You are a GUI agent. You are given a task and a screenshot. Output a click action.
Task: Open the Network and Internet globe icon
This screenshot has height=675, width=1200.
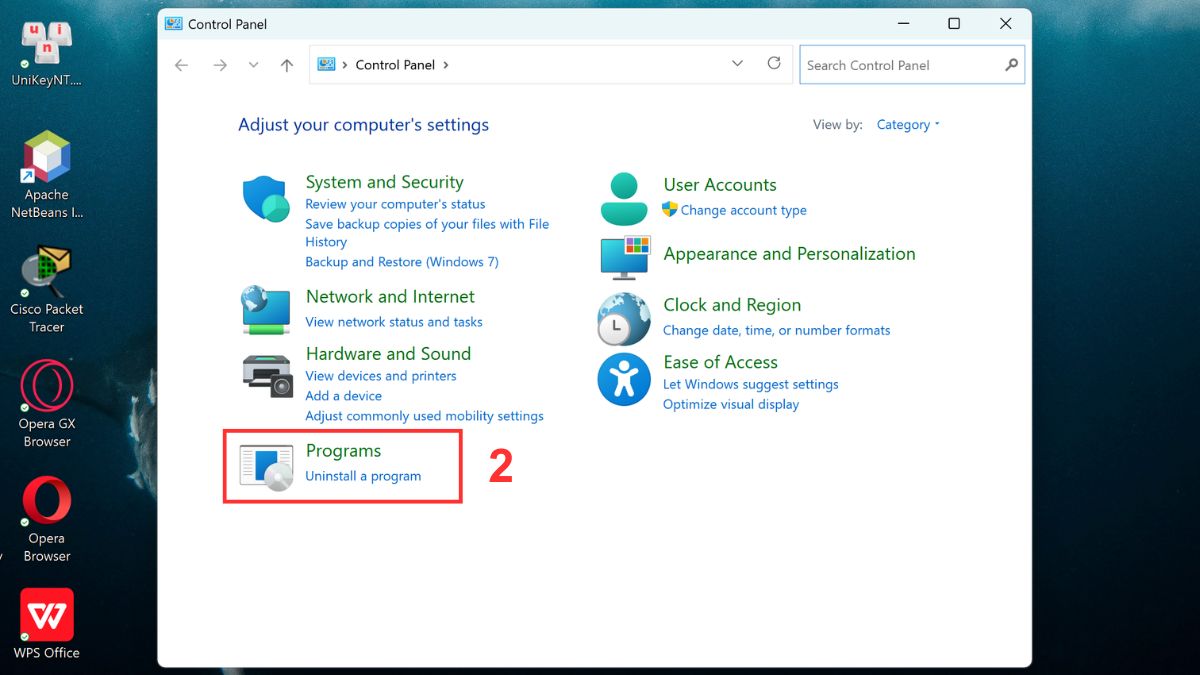click(x=266, y=310)
